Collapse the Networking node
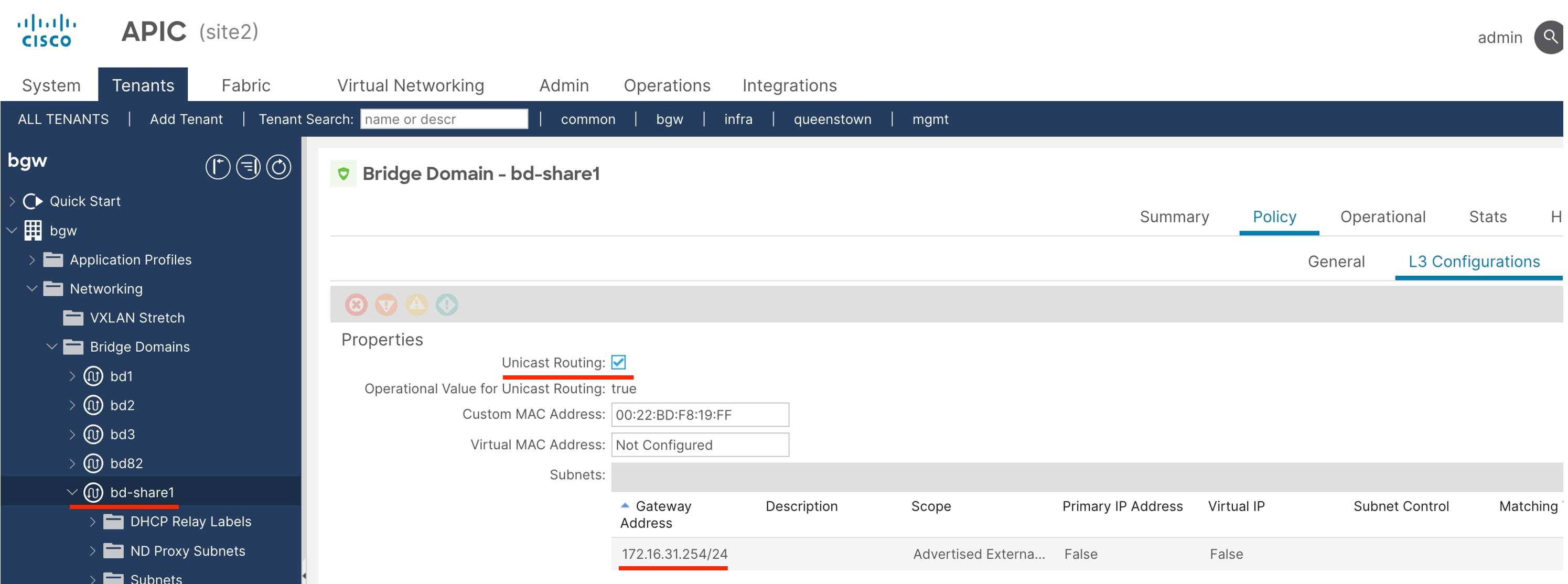 point(31,289)
